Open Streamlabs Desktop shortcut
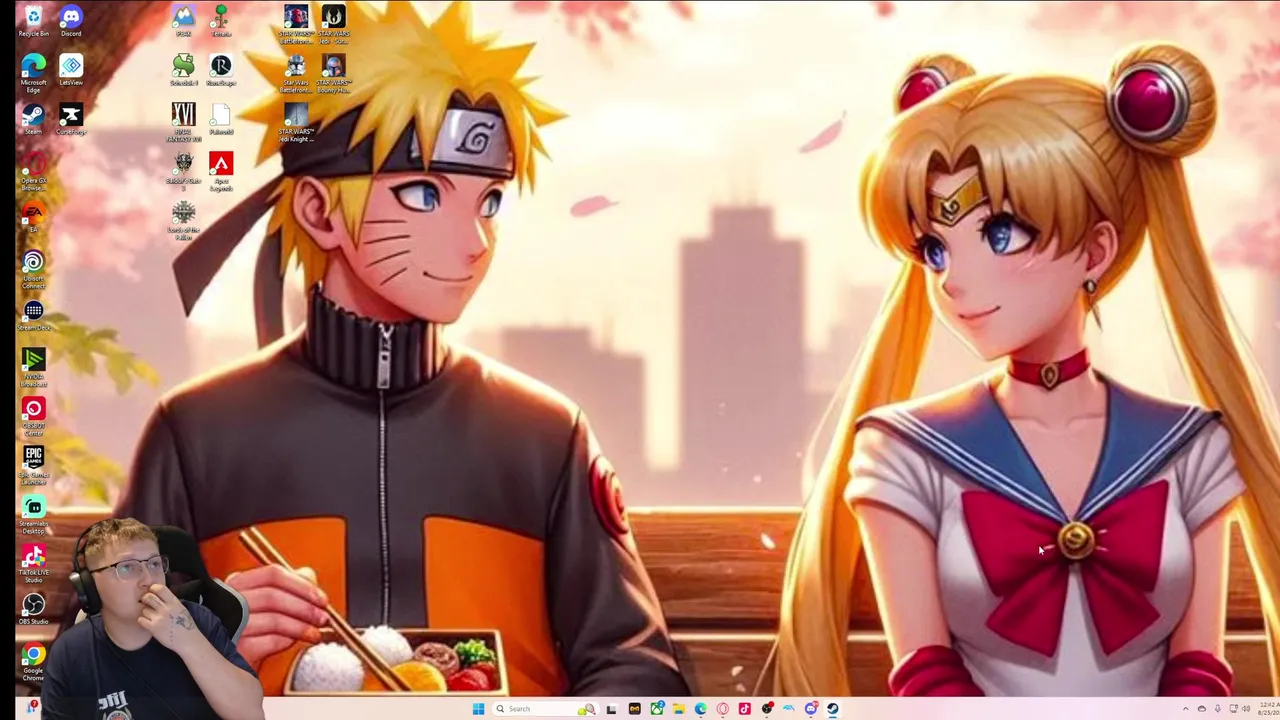This screenshot has height=720, width=1280. 33,515
